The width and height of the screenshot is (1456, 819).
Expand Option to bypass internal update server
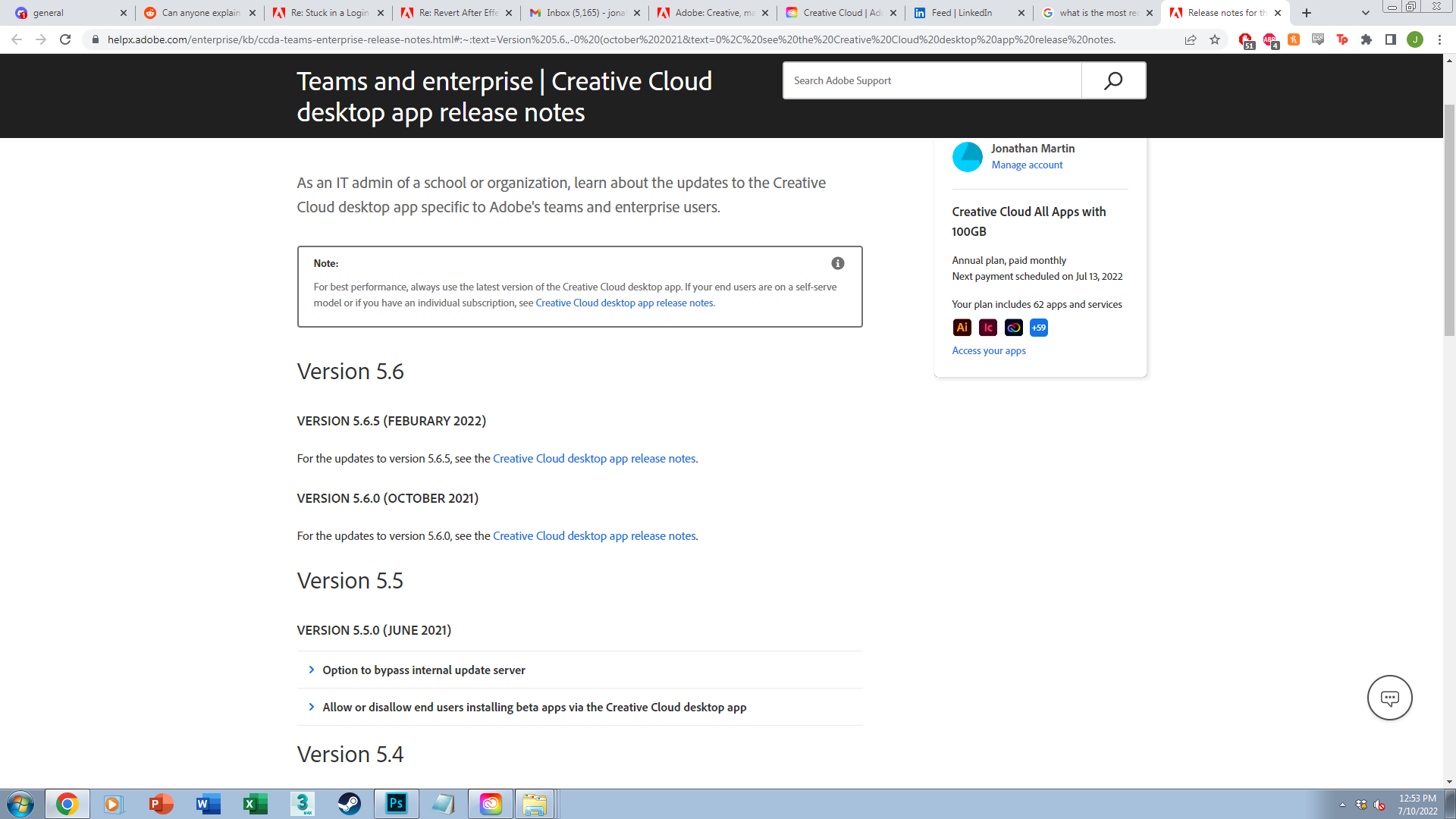(x=422, y=670)
